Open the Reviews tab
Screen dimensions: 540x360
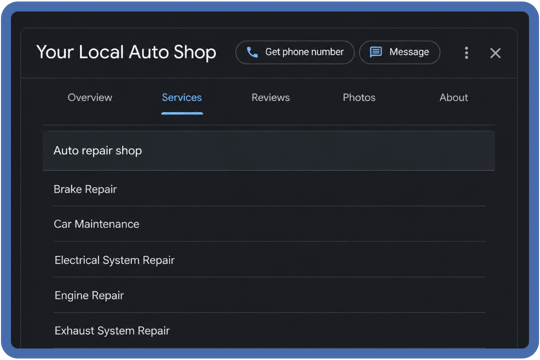pos(271,97)
